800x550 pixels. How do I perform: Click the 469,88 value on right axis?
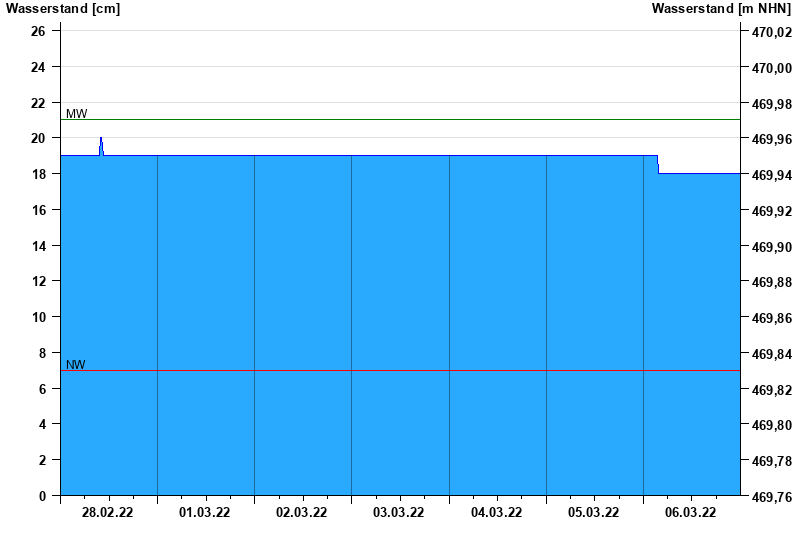(772, 282)
